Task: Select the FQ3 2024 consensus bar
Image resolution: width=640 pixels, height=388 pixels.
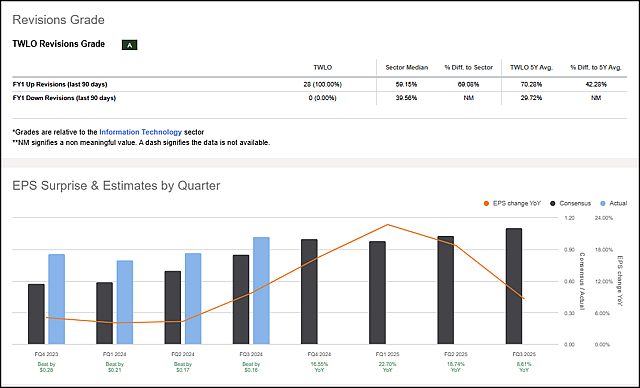Action: pos(241,299)
